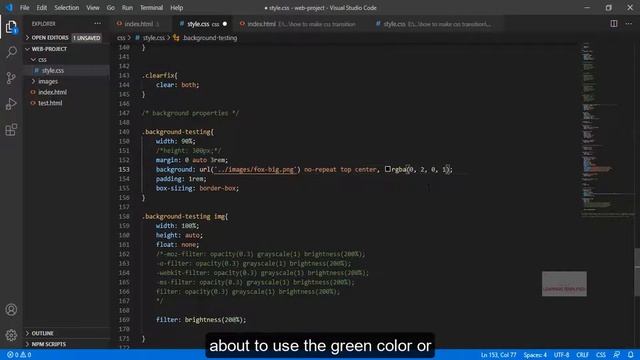
Task: Collapse the WEB-PROJECT folder section
Action: coord(65,49)
